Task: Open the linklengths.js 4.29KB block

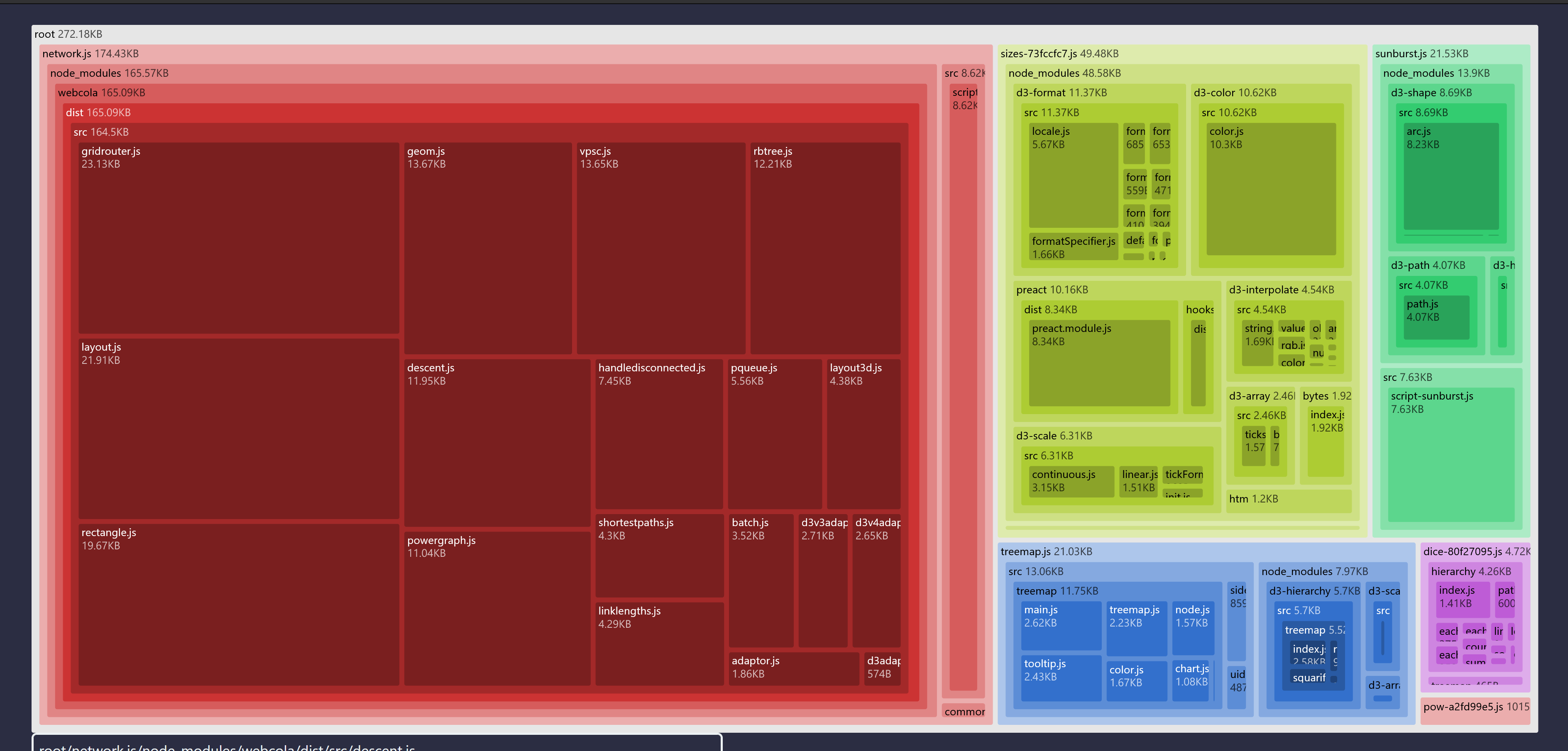Action: (659, 644)
